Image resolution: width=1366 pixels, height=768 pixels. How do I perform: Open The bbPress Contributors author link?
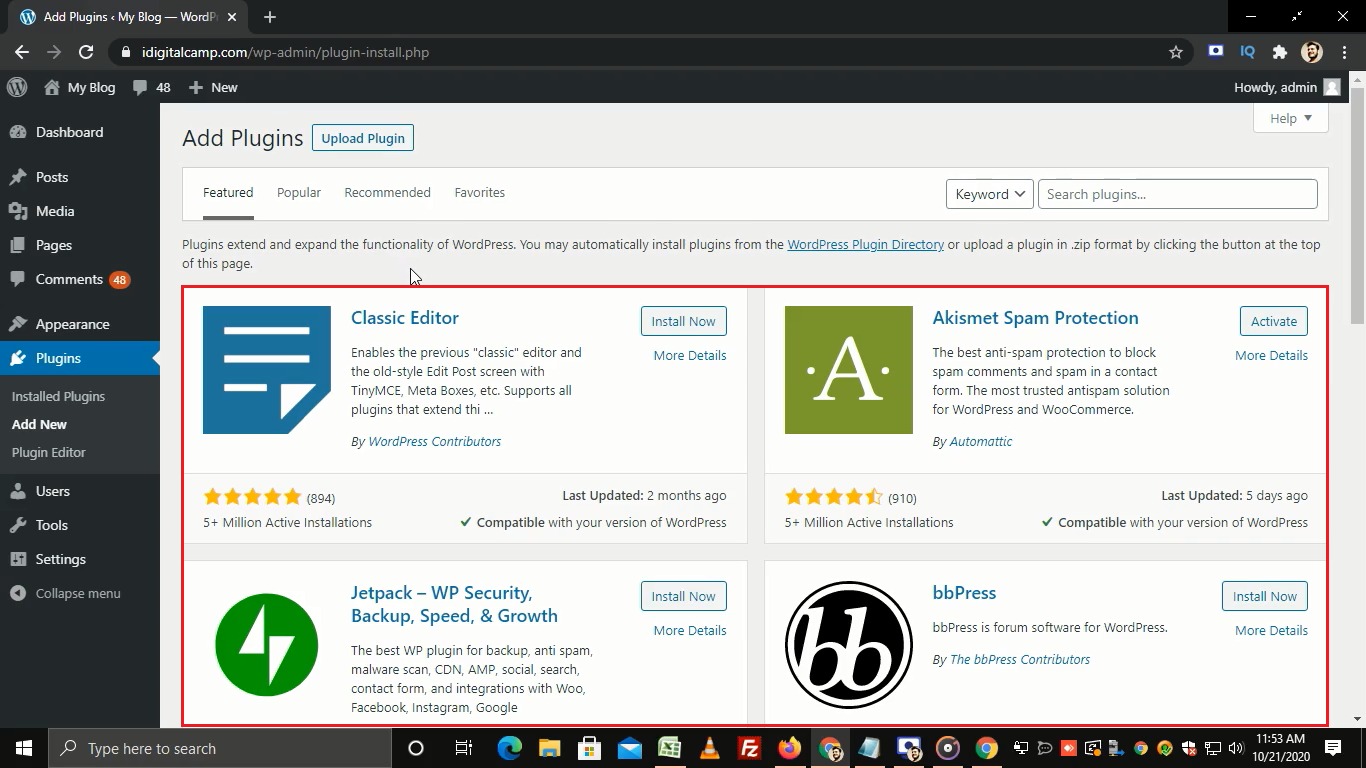click(1019, 659)
